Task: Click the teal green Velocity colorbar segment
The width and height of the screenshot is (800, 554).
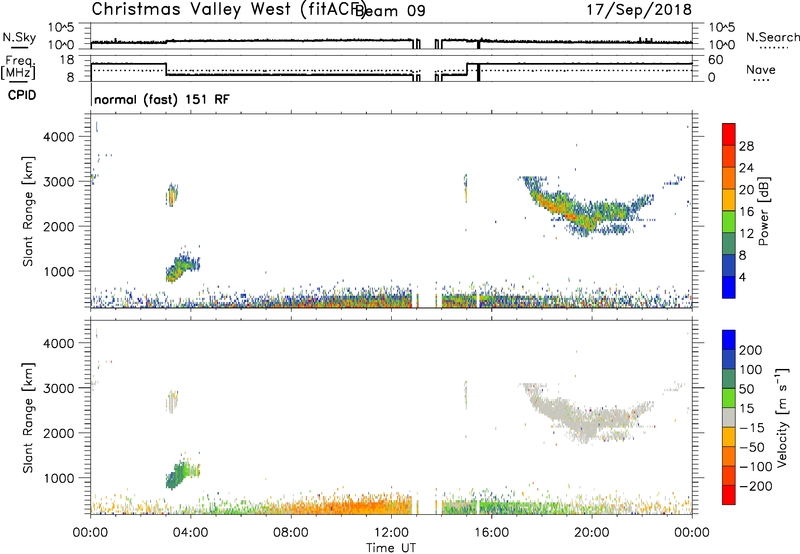Action: click(729, 379)
